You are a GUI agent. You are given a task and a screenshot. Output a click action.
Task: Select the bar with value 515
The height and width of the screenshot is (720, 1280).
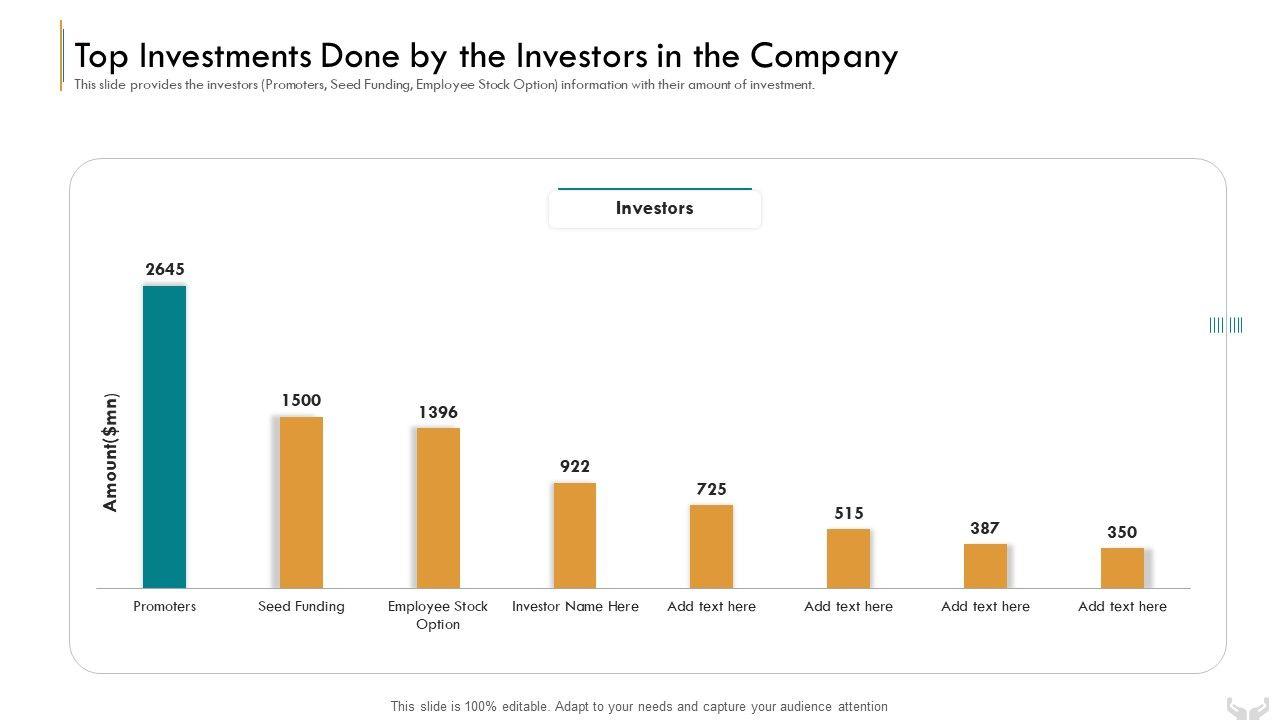point(848,558)
